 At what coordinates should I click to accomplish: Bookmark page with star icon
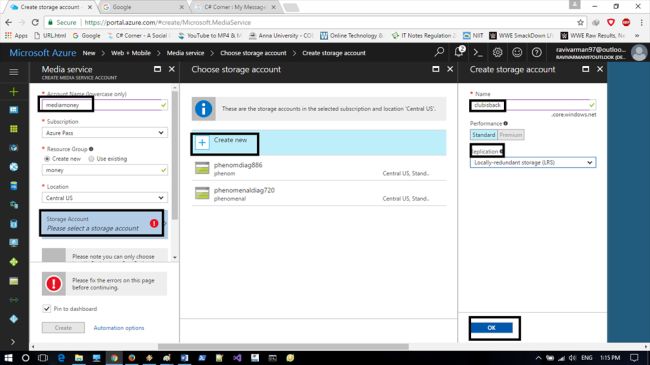580,22
